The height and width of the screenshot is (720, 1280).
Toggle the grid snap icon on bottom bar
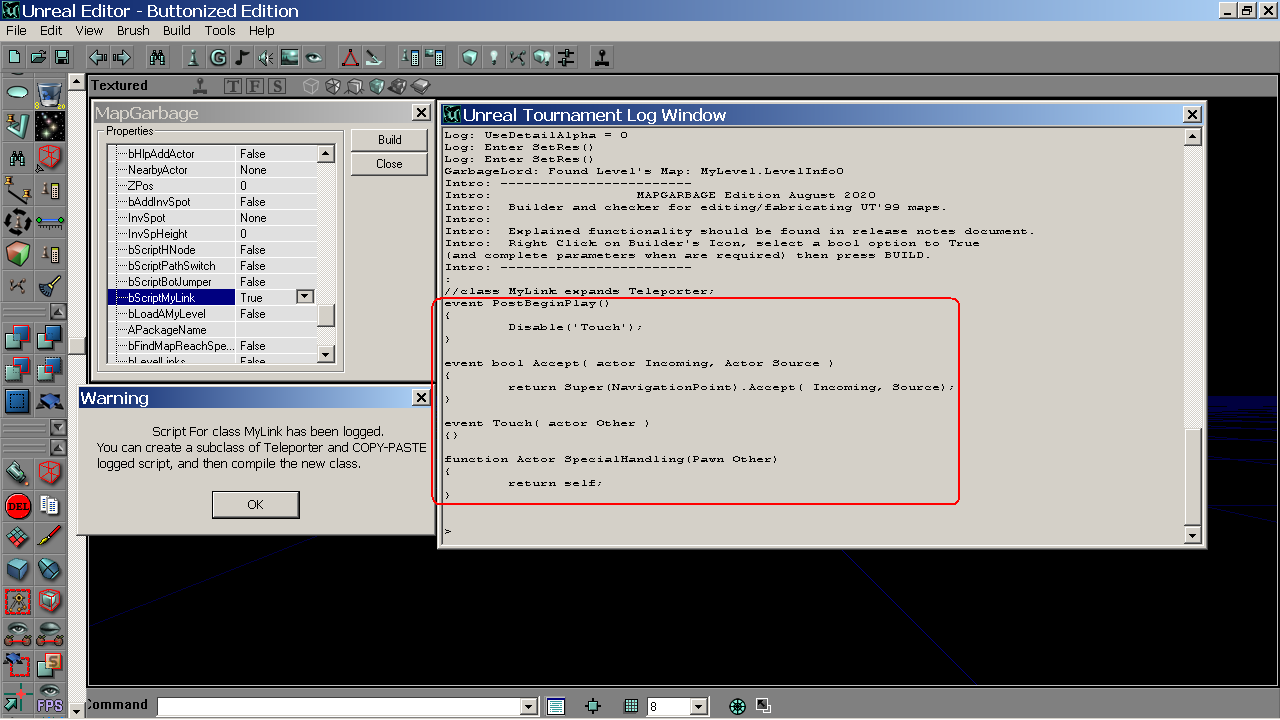[x=631, y=706]
